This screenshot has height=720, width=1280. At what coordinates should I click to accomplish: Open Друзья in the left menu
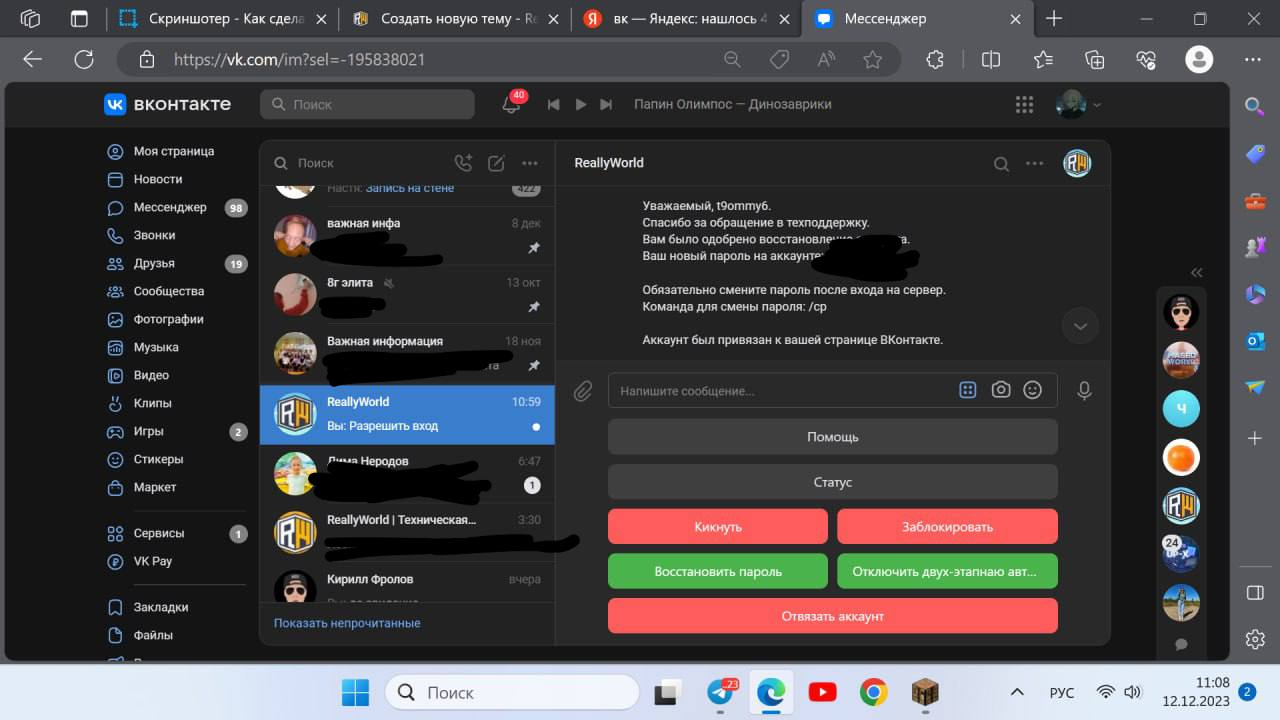tap(154, 263)
